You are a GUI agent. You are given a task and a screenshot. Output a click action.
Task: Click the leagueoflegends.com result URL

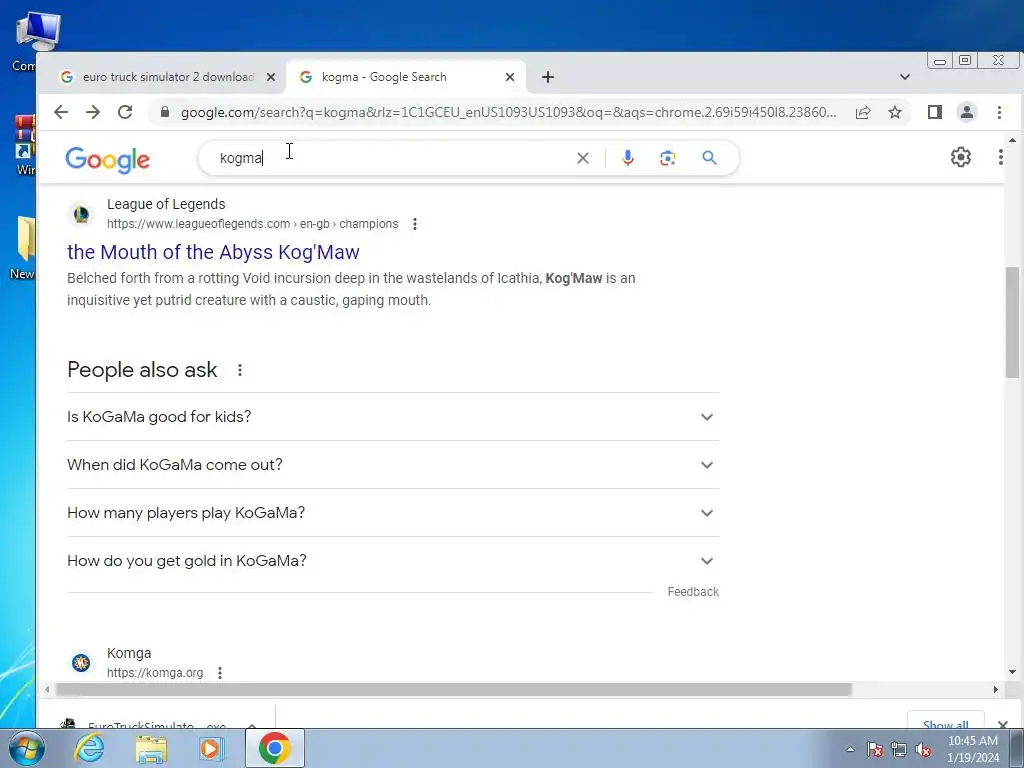252,224
